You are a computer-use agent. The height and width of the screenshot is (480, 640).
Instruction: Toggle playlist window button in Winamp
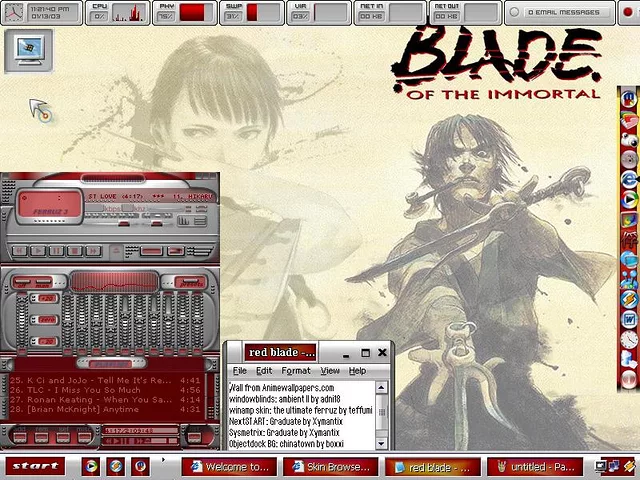(x=200, y=221)
